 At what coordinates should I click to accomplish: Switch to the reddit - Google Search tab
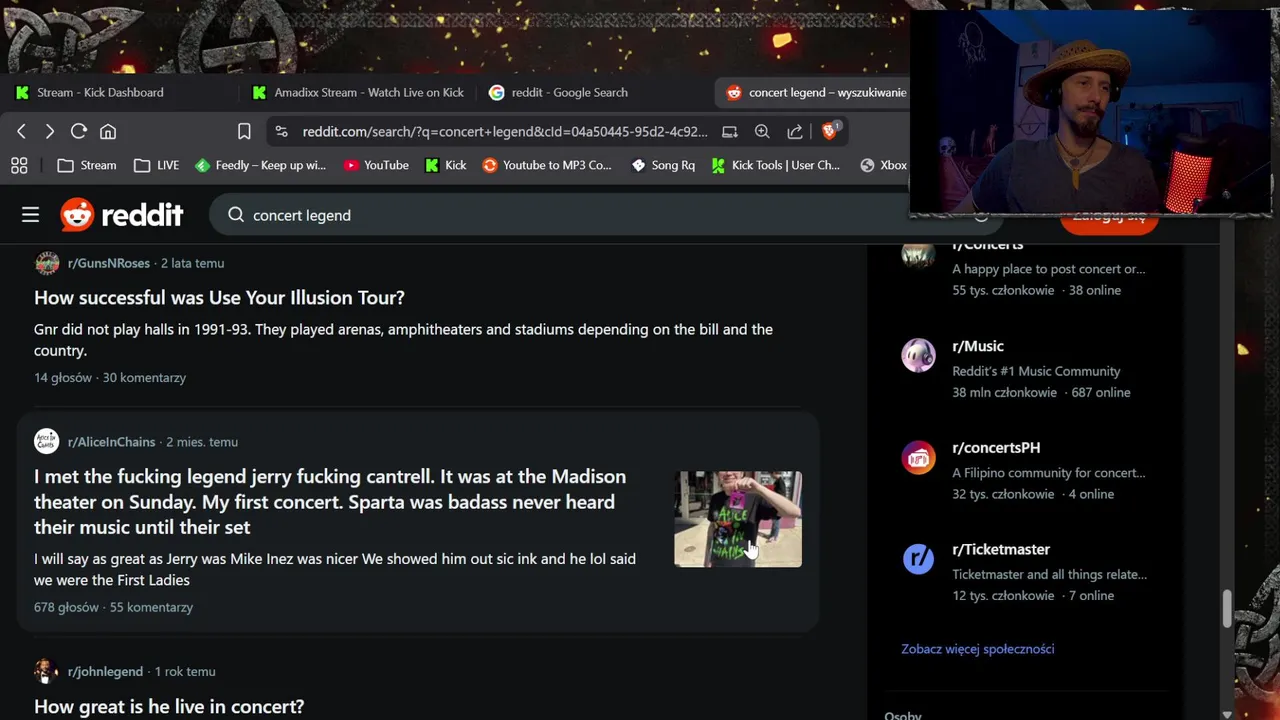tap(558, 92)
